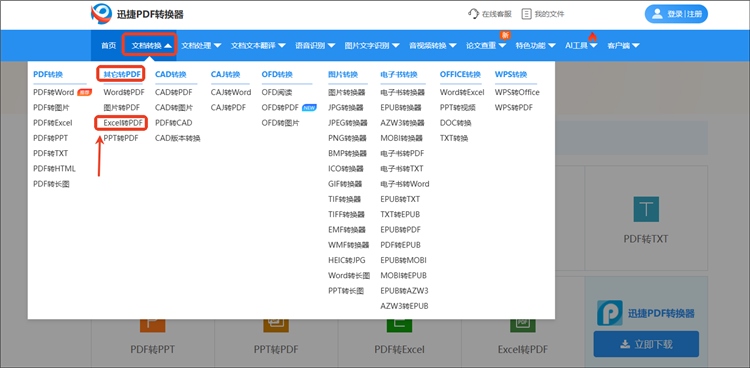The image size is (750, 368).
Task: Open the CAD版本转换 link
Action: pos(177,138)
